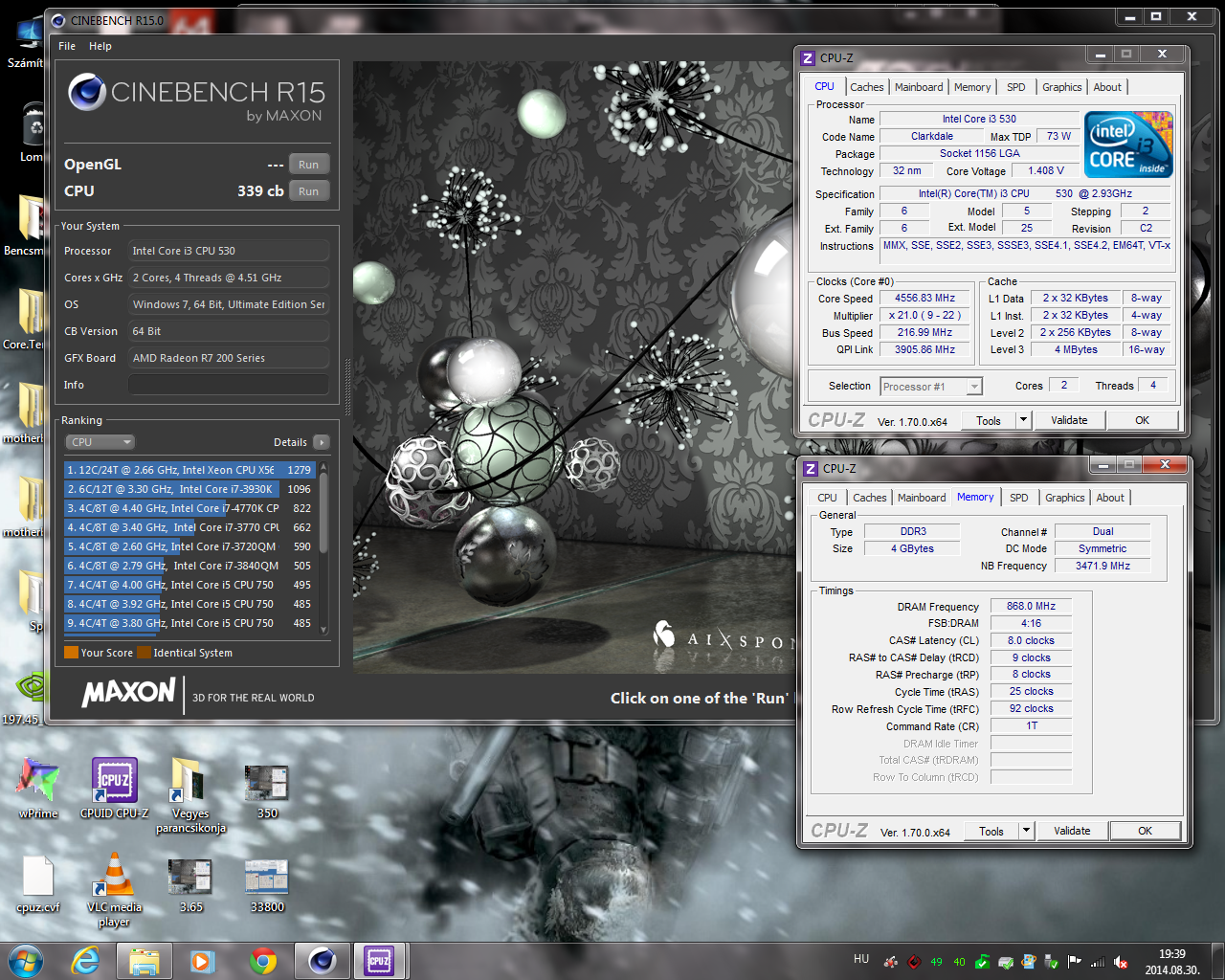Select ranking row 3 Intel Core i7-4770K
Viewport: 1225px width, 980px height.
point(189,508)
